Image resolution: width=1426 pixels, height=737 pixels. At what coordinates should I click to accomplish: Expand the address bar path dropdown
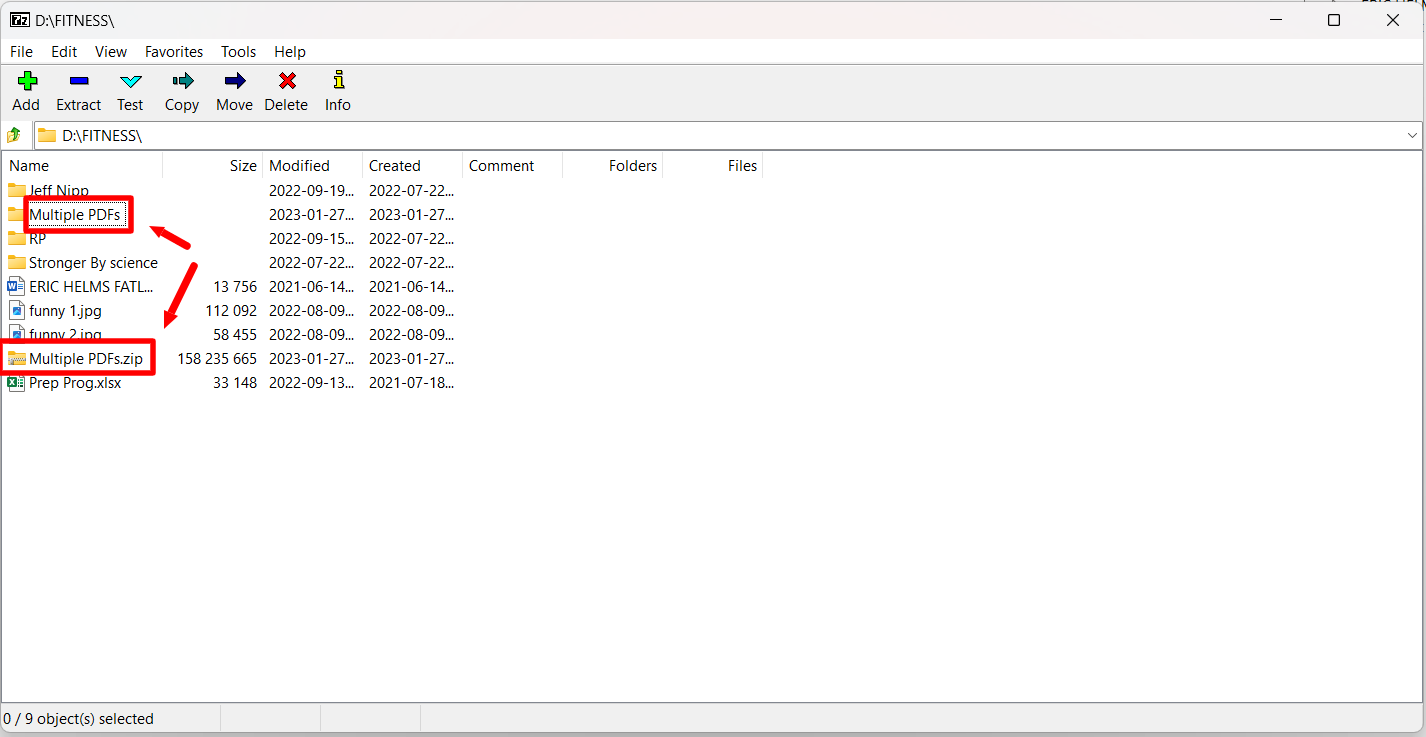pyautogui.click(x=1413, y=135)
